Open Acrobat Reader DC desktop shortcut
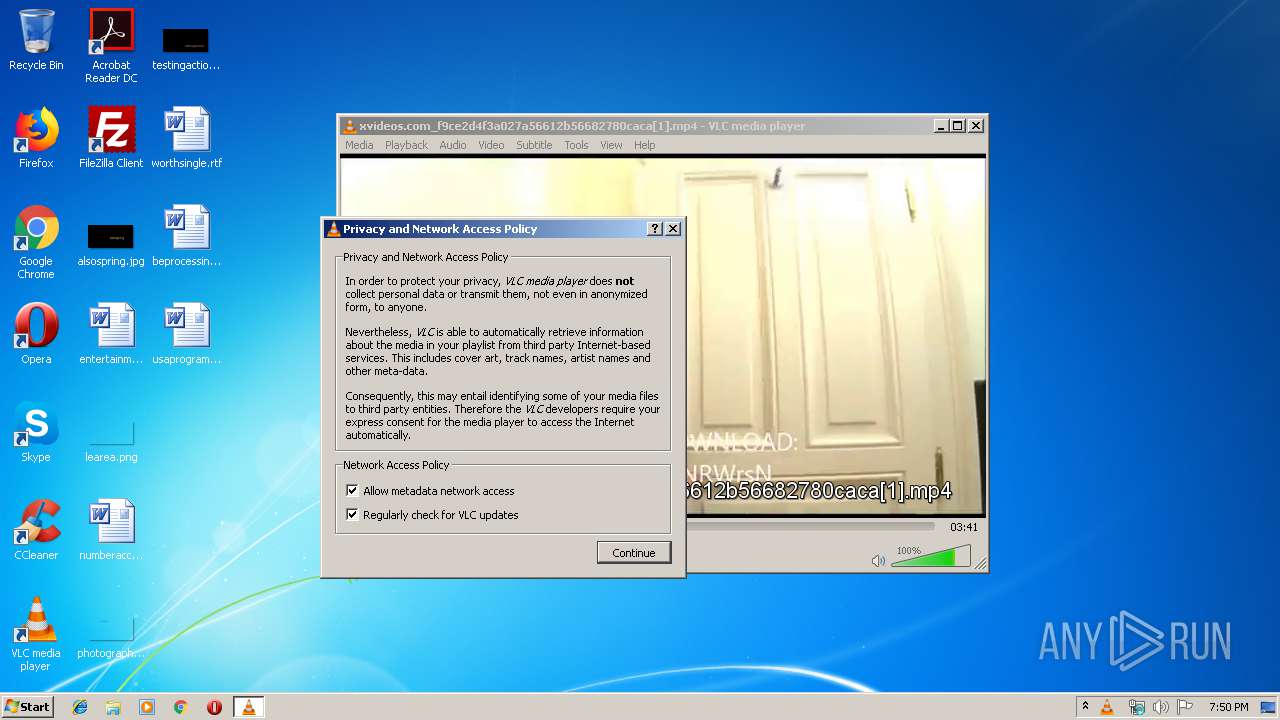The image size is (1280, 720). pos(111,46)
